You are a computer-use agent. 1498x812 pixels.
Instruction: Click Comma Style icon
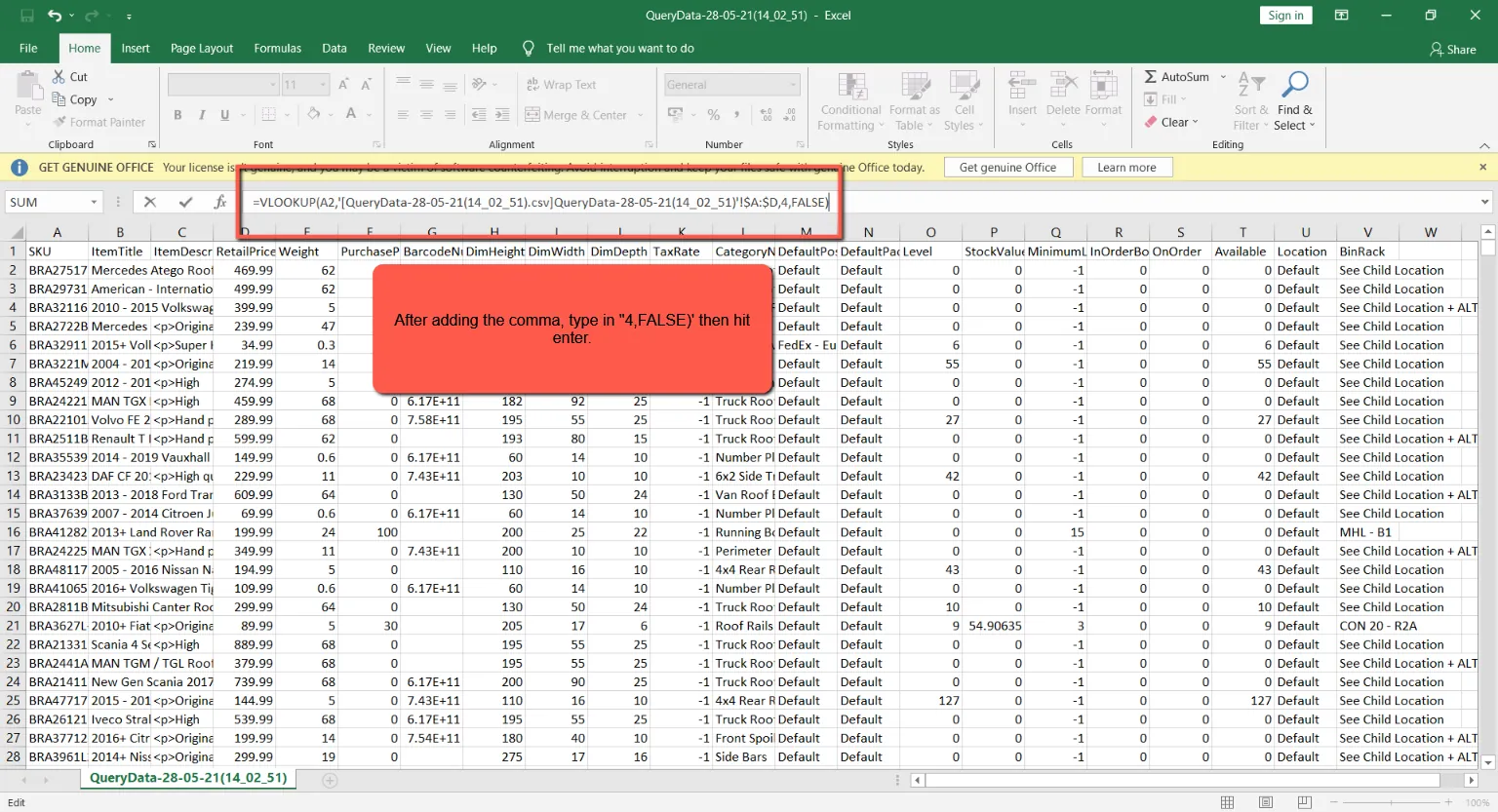click(736, 115)
